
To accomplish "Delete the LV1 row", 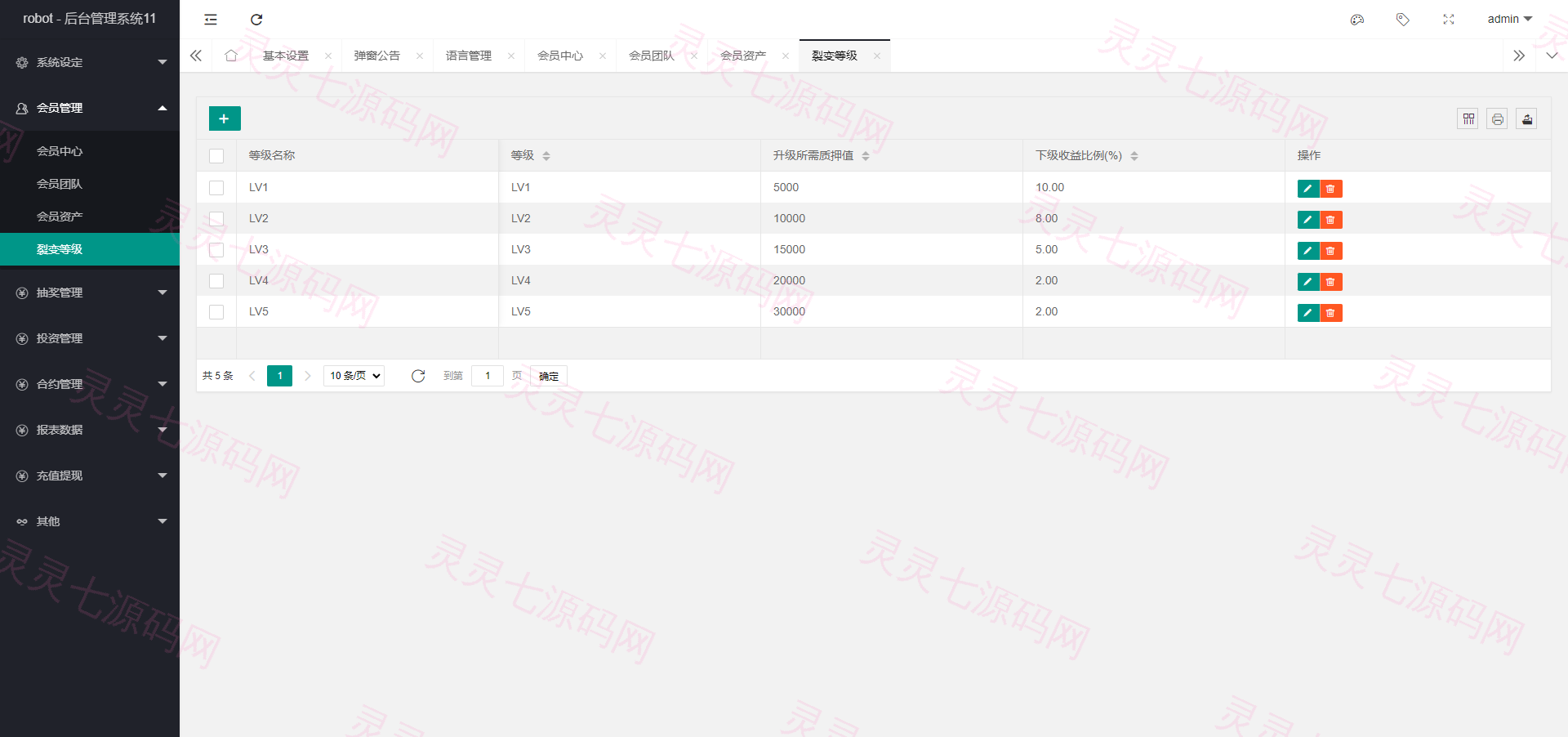I will click(x=1331, y=189).
